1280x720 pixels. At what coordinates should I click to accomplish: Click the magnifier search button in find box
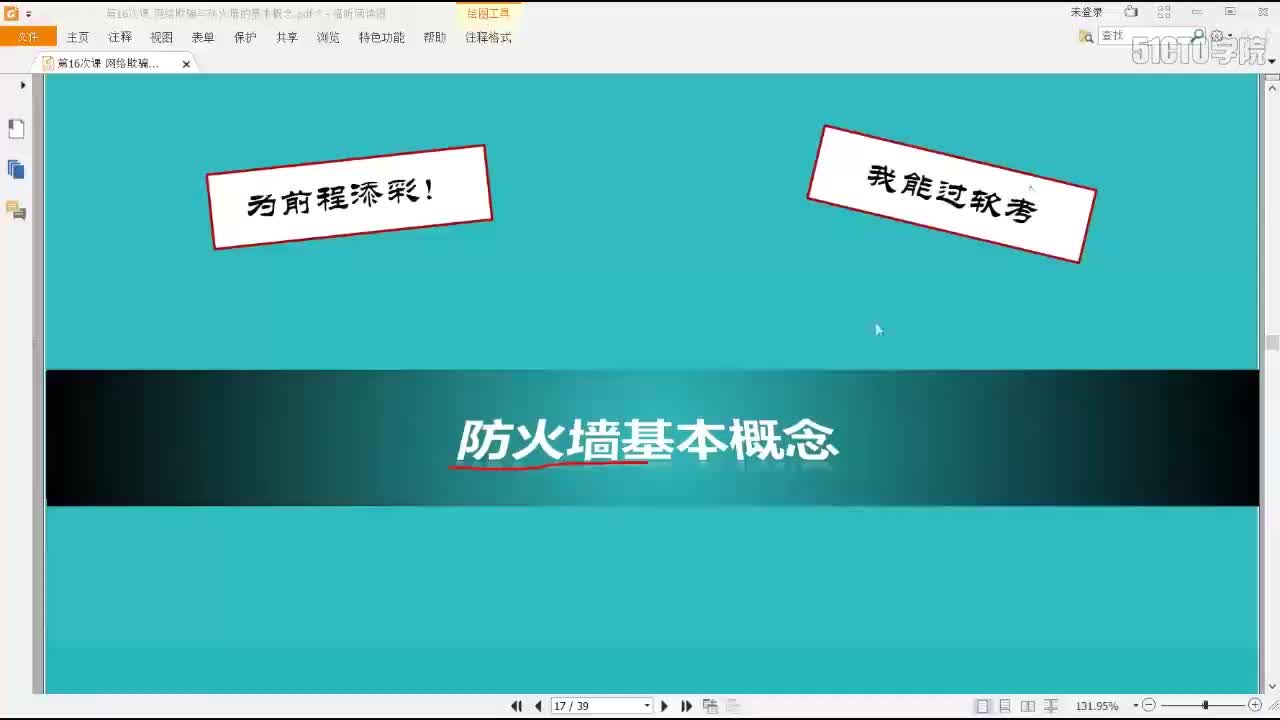1198,36
